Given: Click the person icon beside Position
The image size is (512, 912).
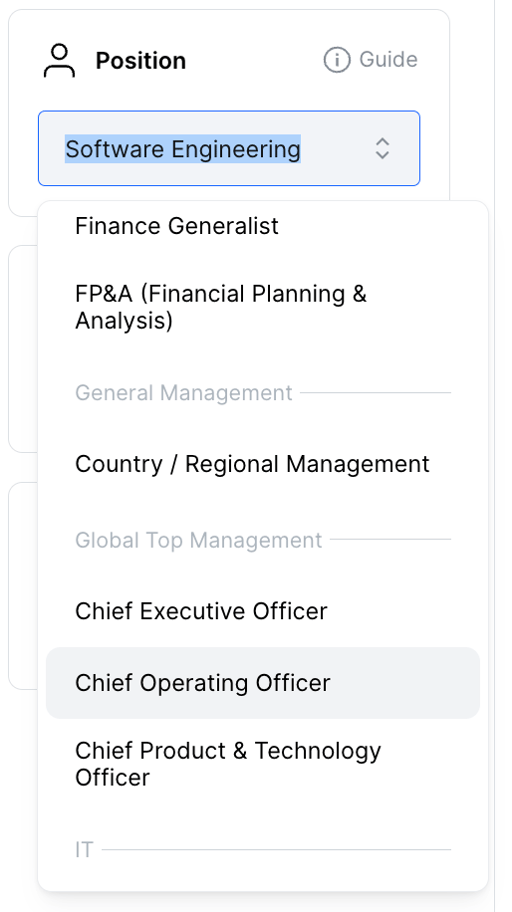Looking at the screenshot, I should point(59,60).
